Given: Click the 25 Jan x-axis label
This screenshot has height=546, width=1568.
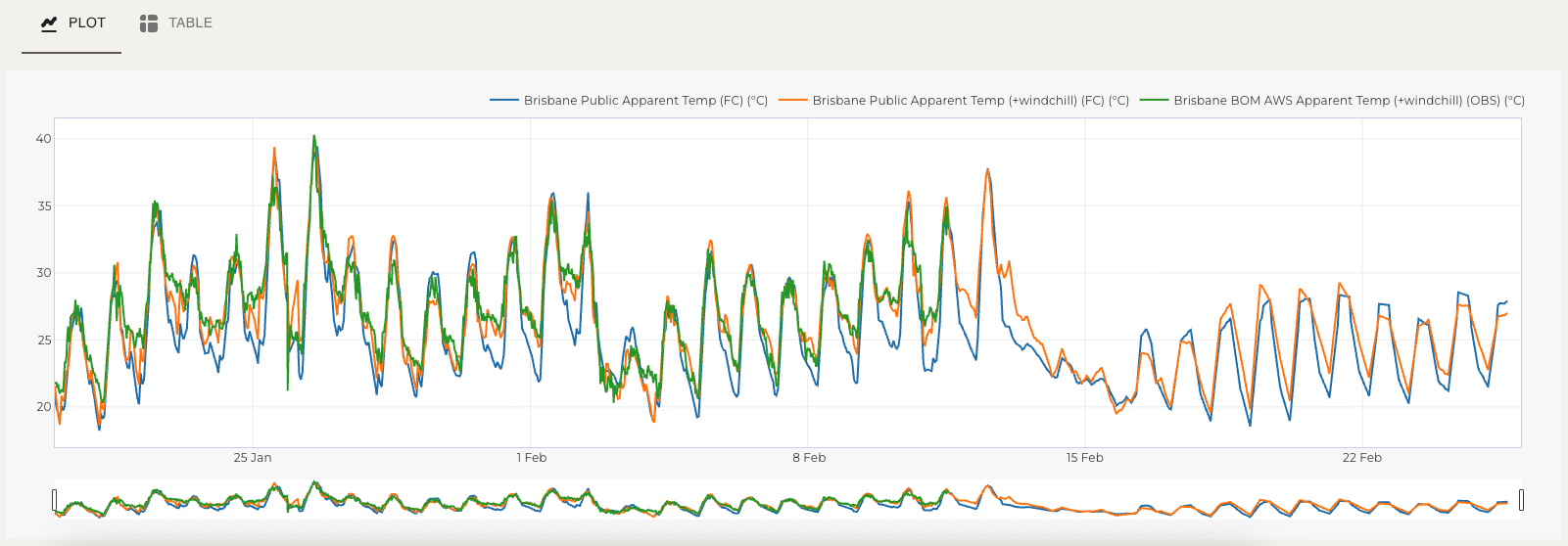Looking at the screenshot, I should tap(253, 458).
